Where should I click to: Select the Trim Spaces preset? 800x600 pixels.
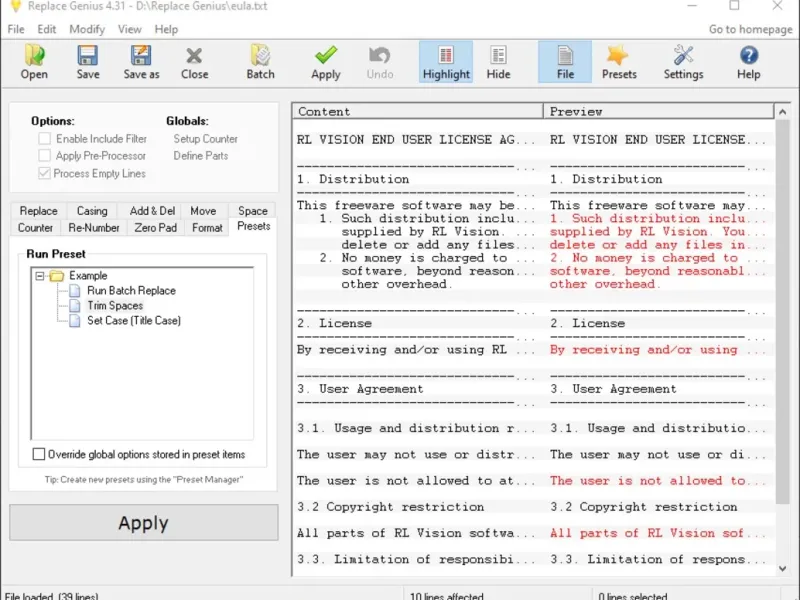point(114,306)
